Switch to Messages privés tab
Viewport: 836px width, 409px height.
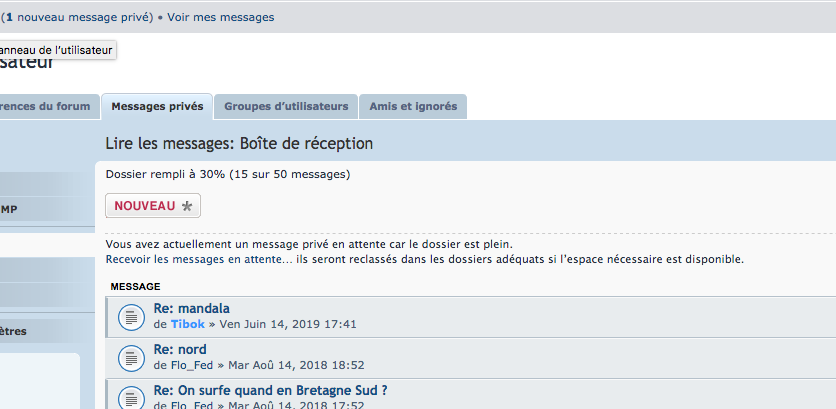pyautogui.click(x=157, y=107)
